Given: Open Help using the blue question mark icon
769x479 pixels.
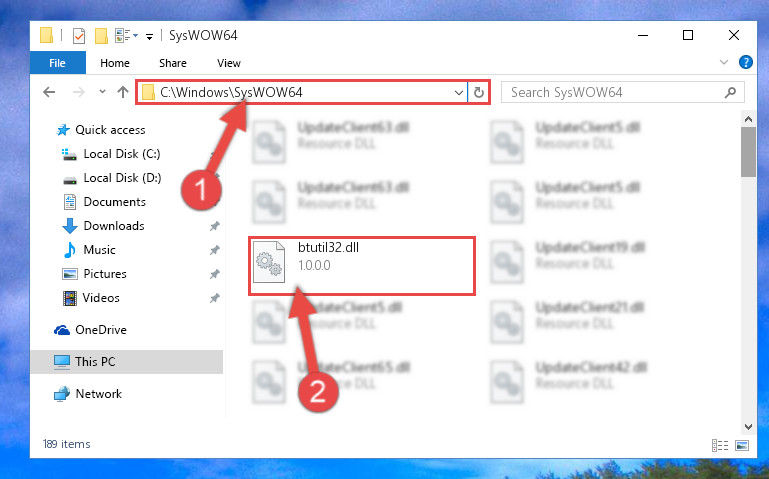Looking at the screenshot, I should click(745, 62).
